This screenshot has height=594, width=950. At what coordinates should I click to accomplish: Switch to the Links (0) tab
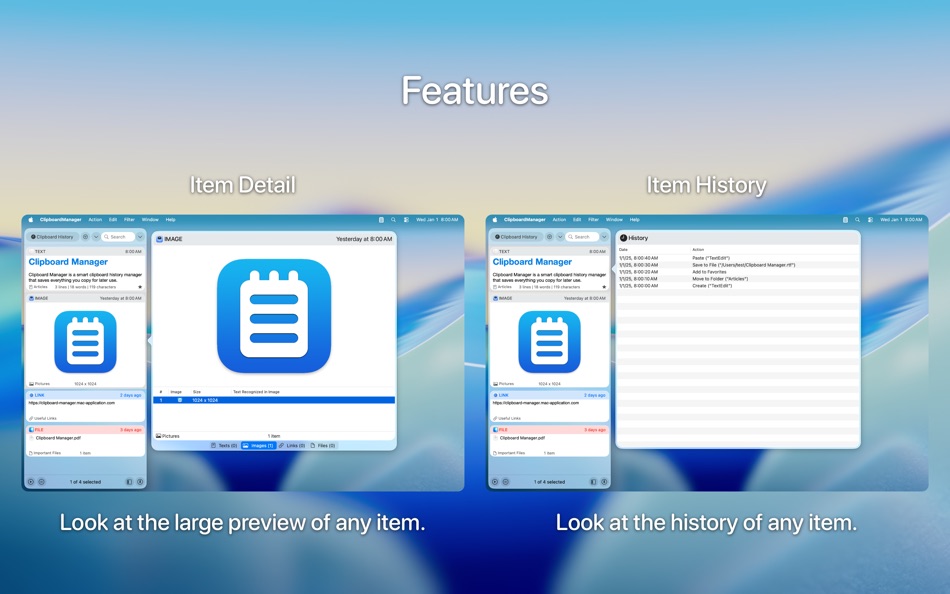tap(295, 445)
